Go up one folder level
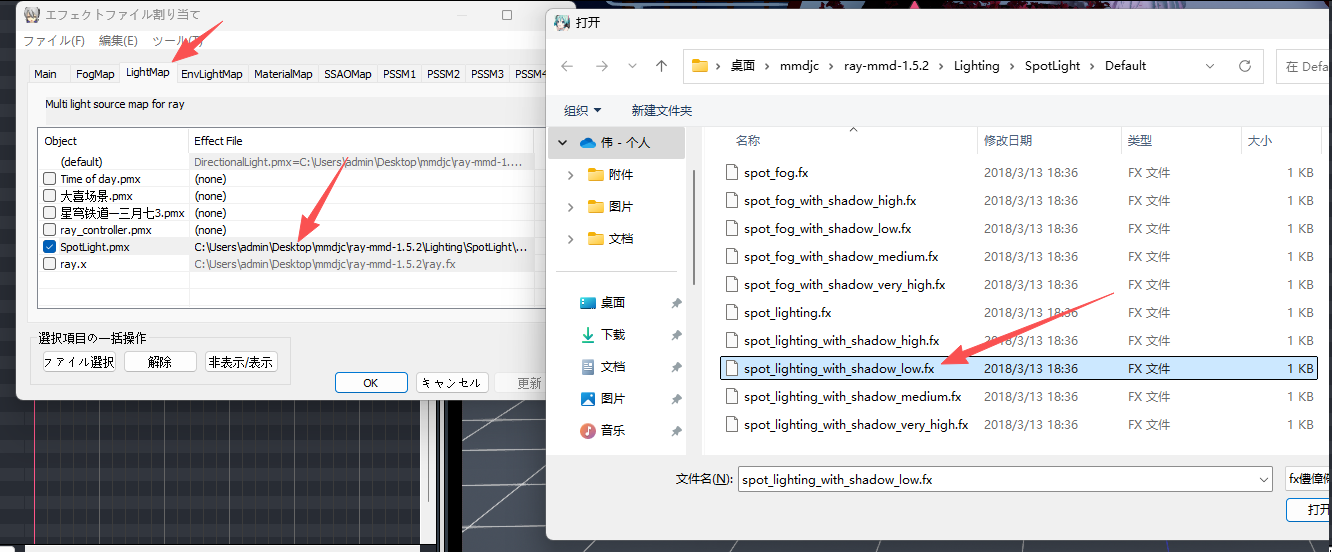This screenshot has width=1332, height=552. [661, 66]
